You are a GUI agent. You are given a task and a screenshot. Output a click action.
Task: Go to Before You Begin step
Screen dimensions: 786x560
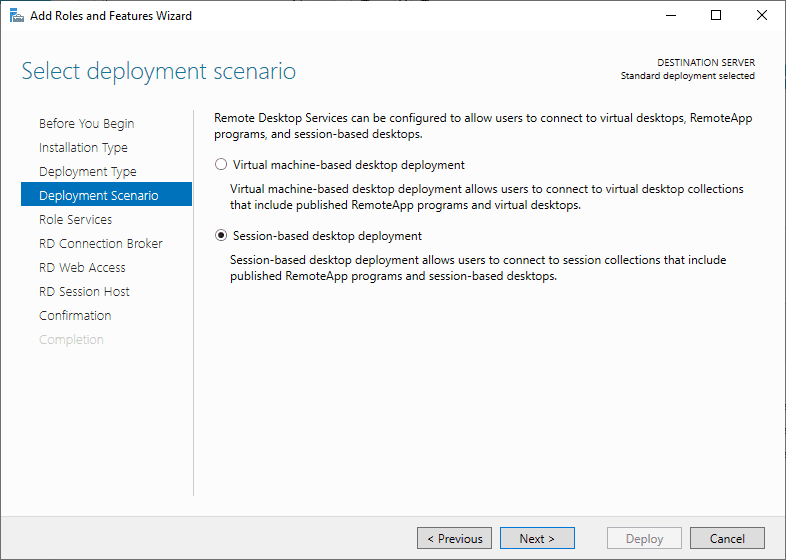(x=86, y=124)
